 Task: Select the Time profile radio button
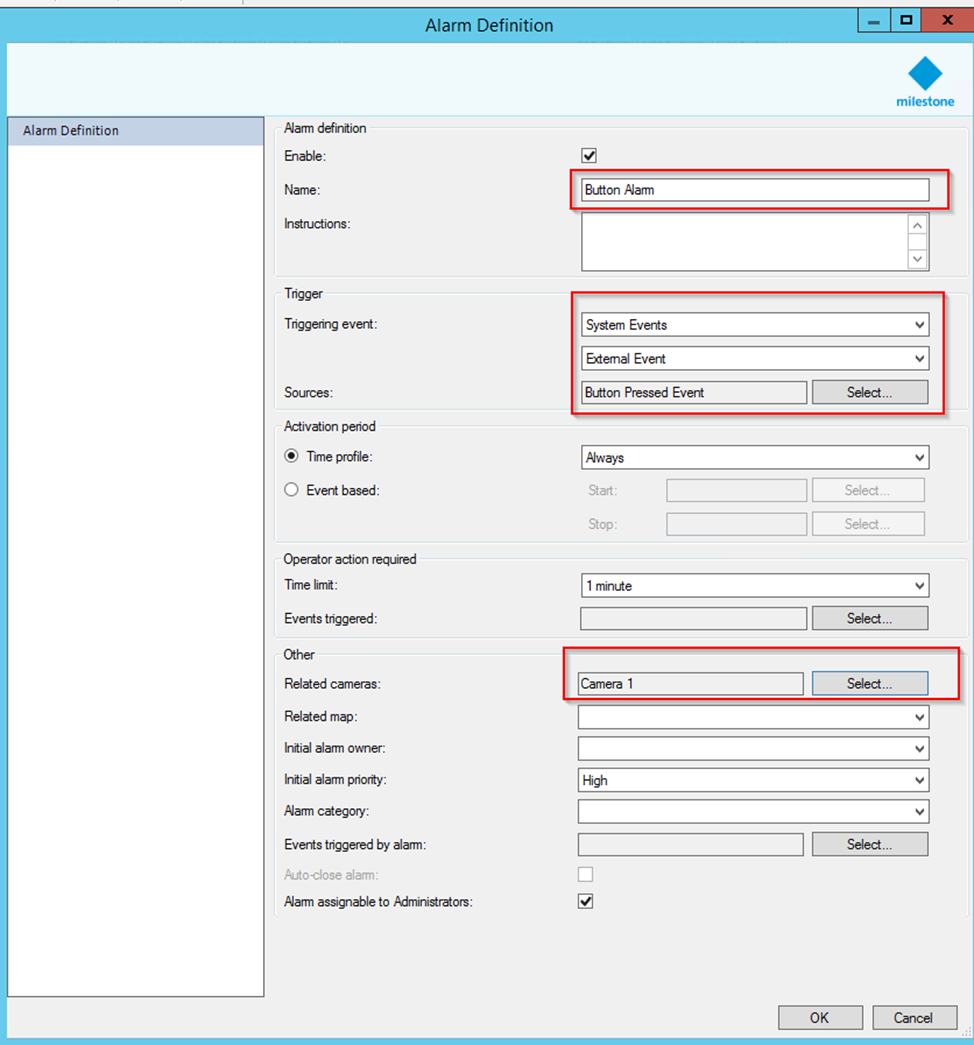click(x=290, y=455)
